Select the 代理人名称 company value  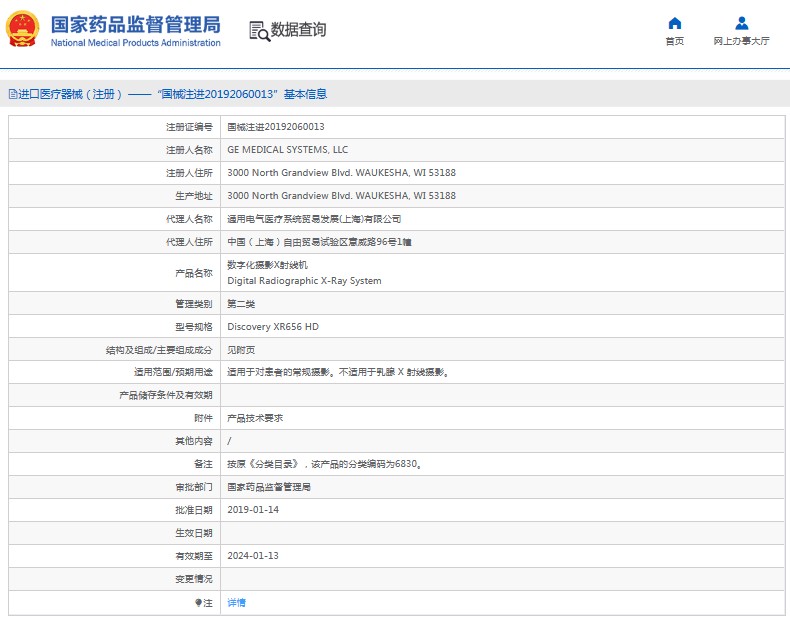[314, 219]
